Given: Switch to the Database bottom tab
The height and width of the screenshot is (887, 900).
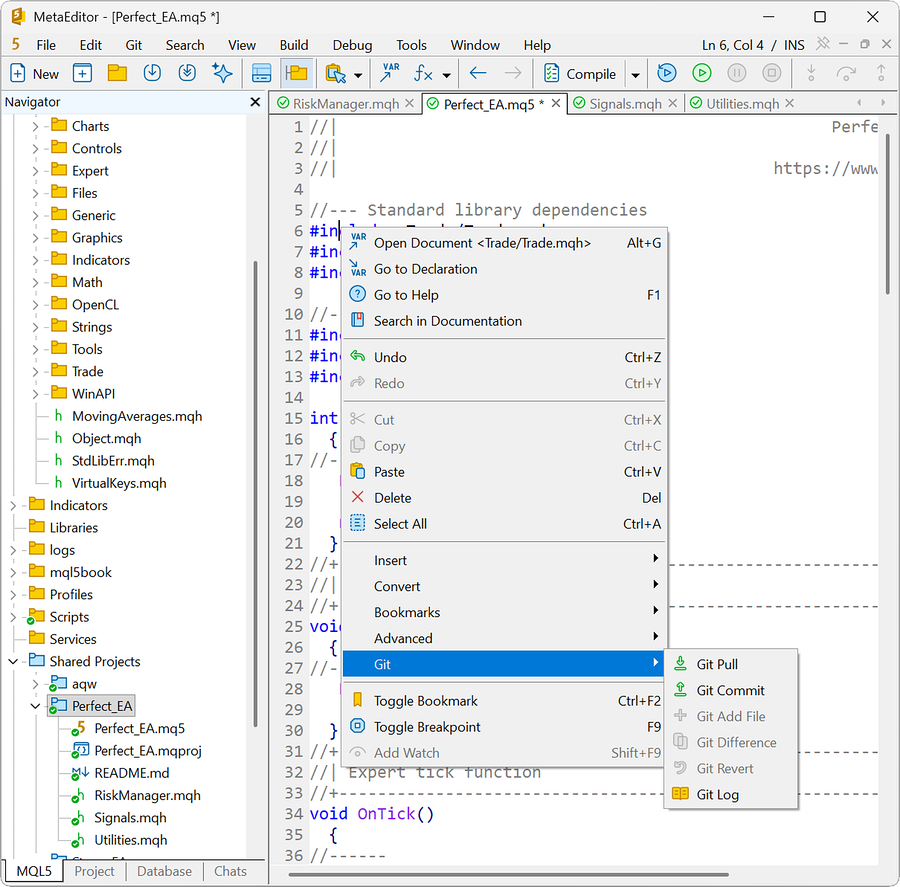Looking at the screenshot, I should (164, 871).
